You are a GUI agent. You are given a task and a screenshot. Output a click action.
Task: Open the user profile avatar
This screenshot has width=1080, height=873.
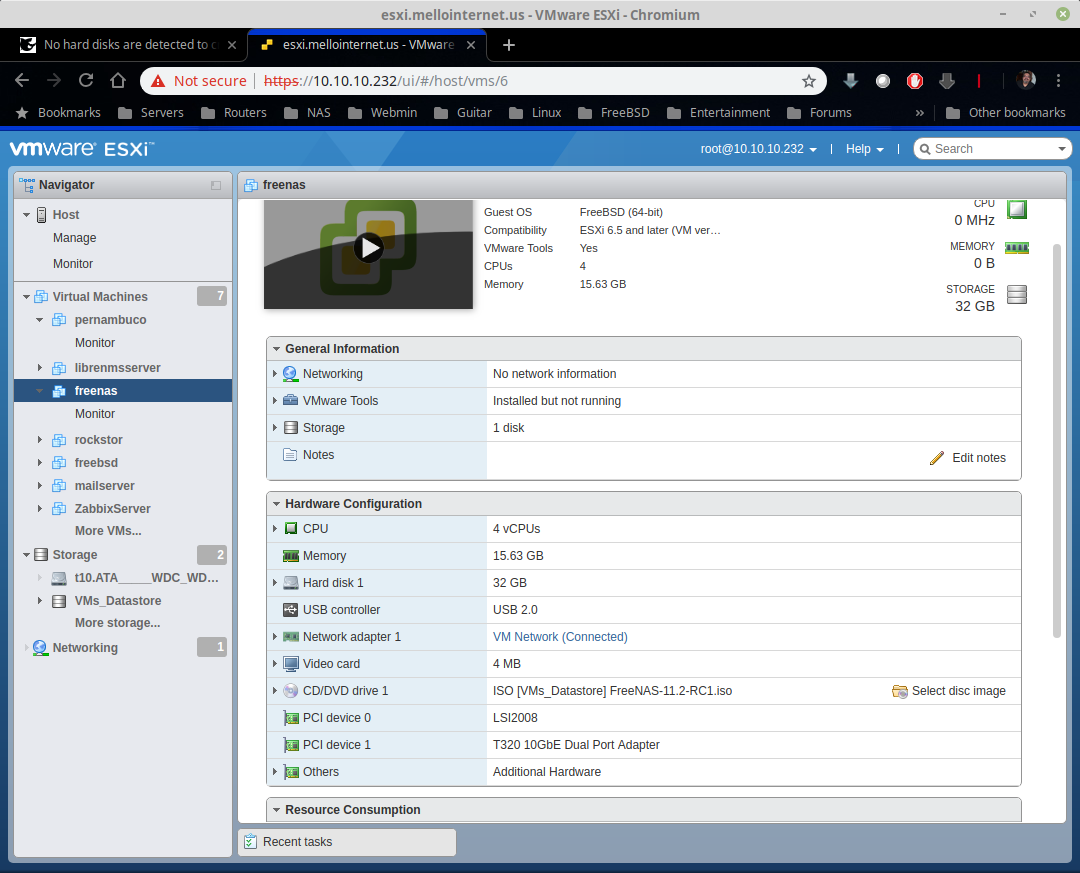1026,81
